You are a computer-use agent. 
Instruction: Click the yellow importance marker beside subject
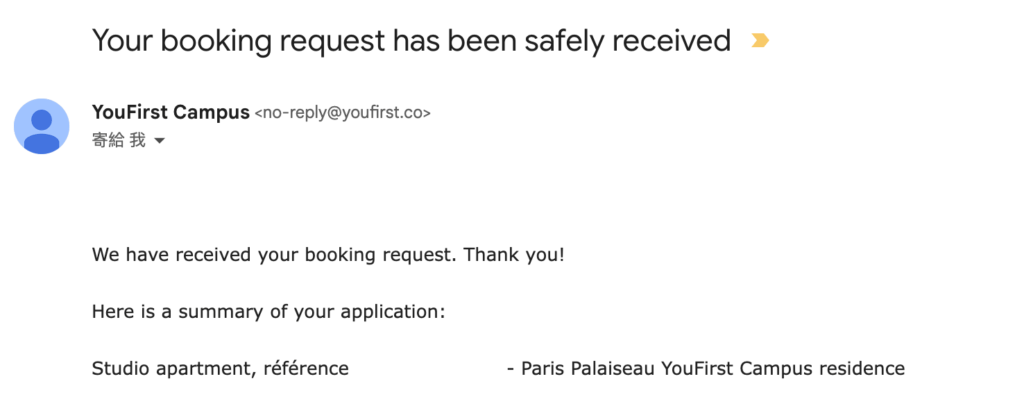[760, 40]
